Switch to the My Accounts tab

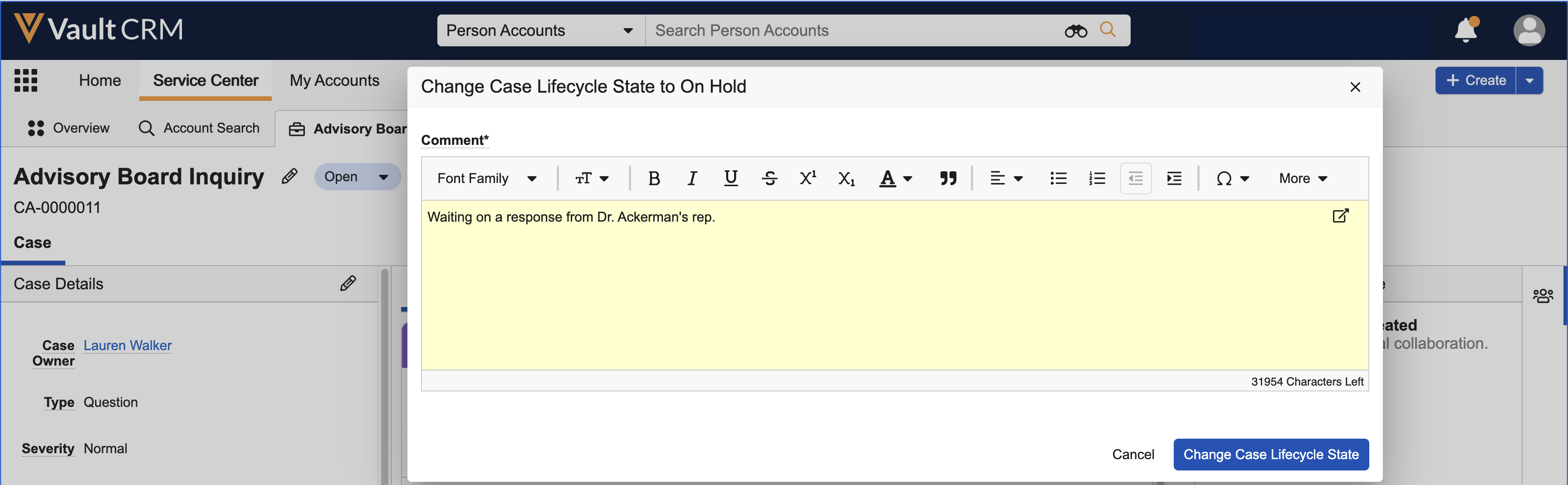click(x=334, y=80)
